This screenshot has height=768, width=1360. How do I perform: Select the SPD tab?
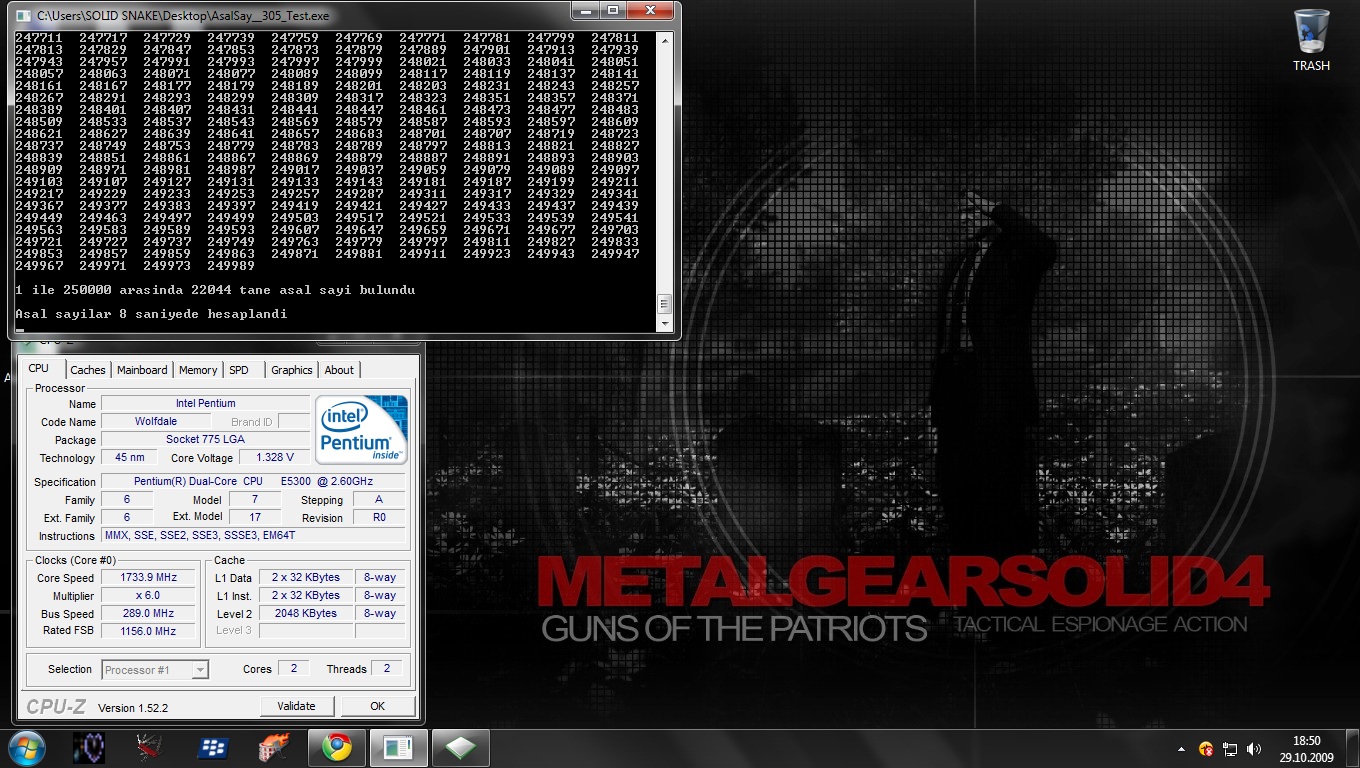tap(239, 370)
